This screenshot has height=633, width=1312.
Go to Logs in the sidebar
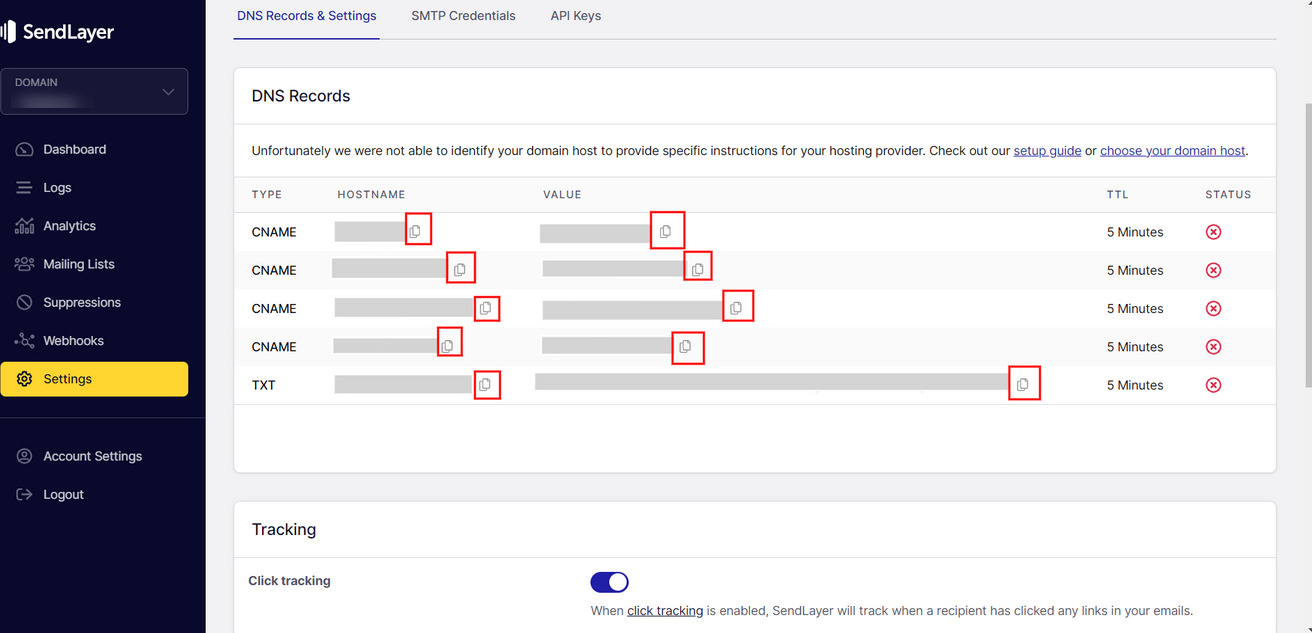94,187
